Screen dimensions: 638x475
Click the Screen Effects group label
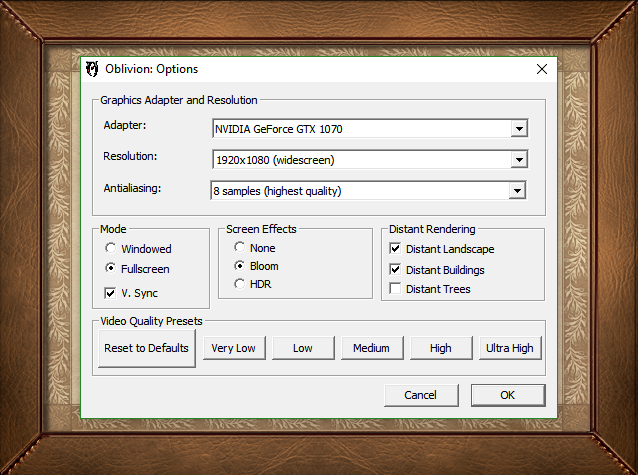(261, 229)
